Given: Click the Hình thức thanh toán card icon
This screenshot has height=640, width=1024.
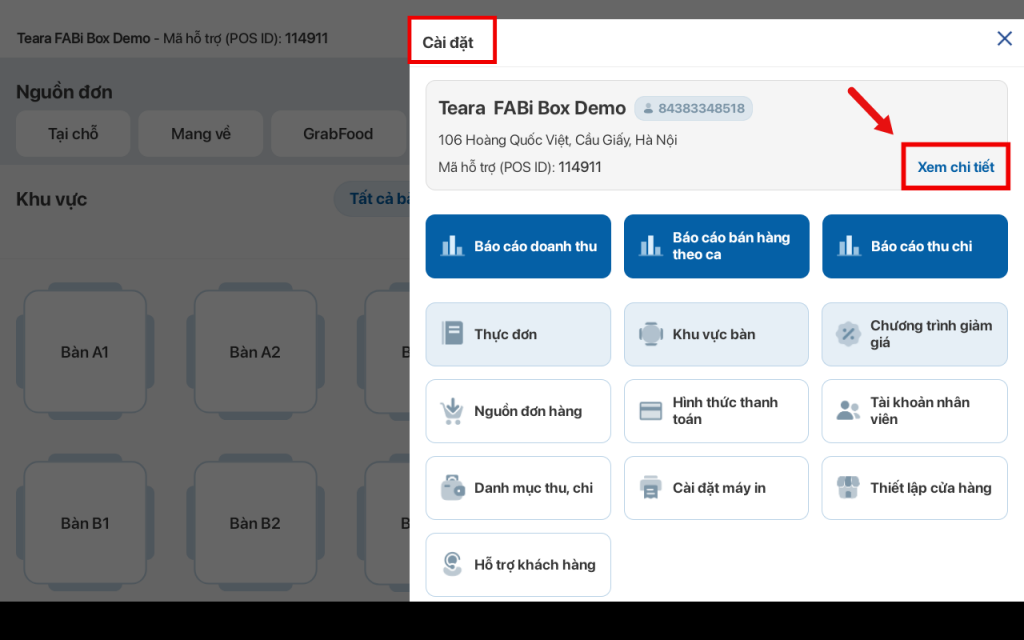Looking at the screenshot, I should 651,411.
